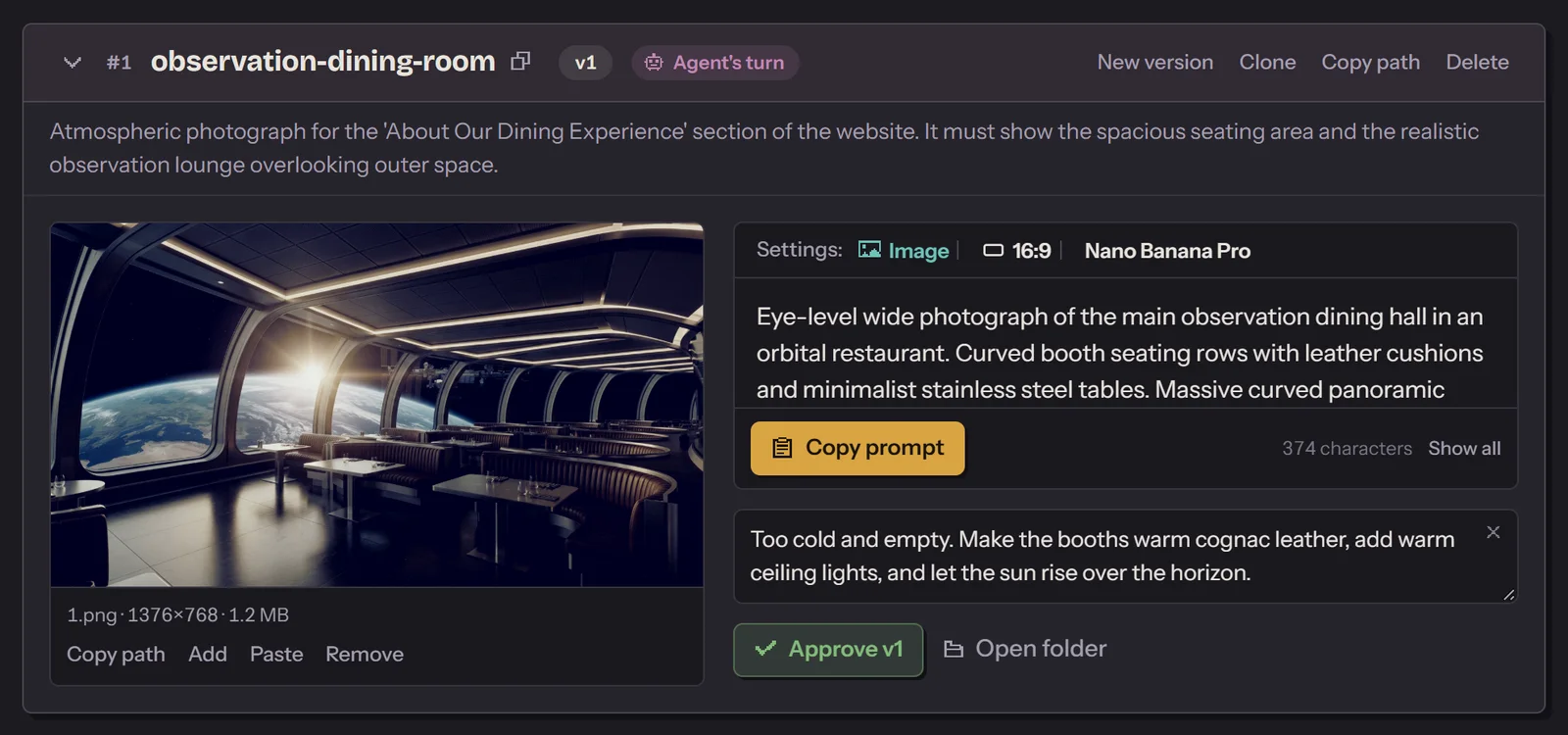Paste an image into the asset

click(x=276, y=654)
